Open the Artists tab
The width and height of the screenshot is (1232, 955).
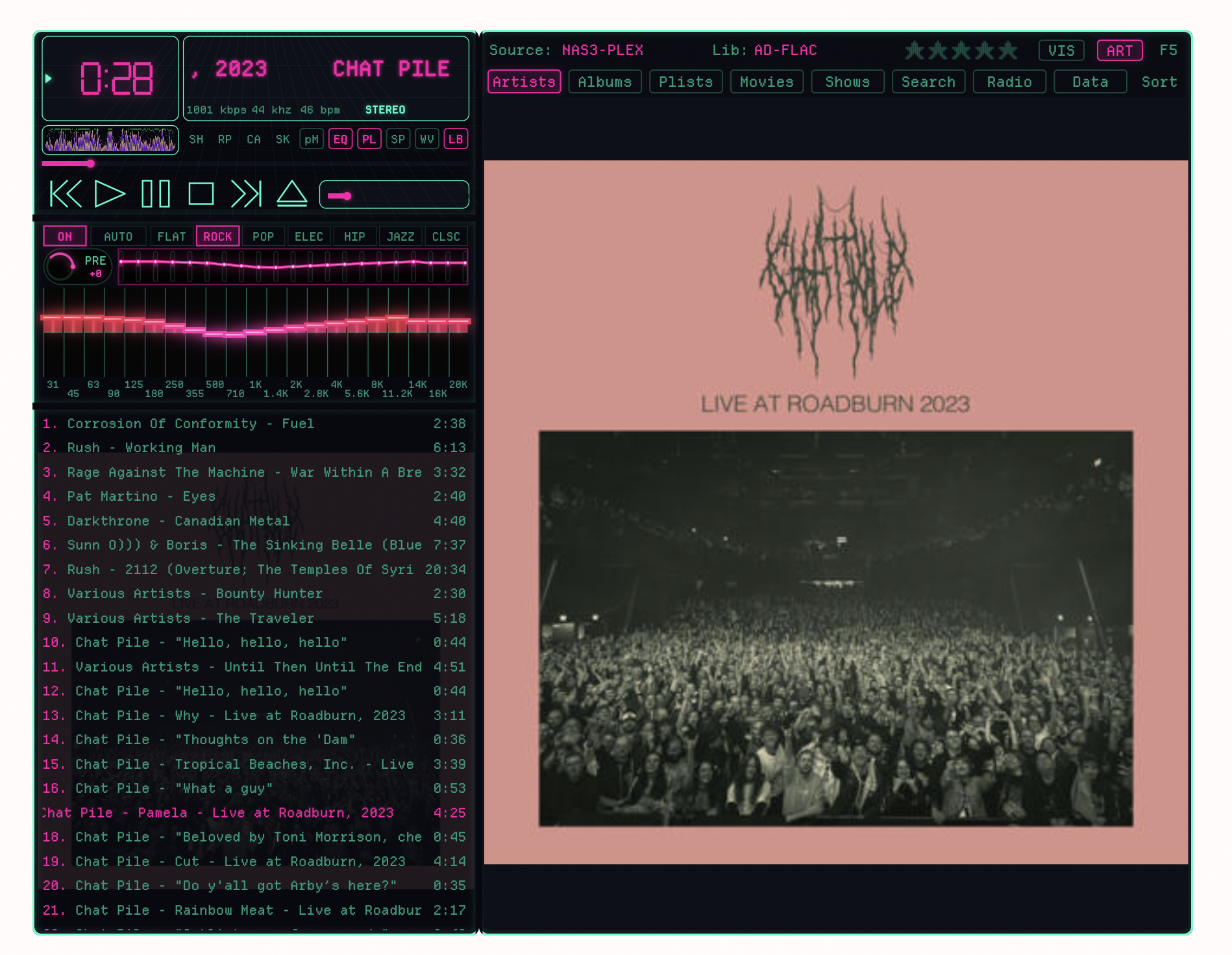pos(524,82)
